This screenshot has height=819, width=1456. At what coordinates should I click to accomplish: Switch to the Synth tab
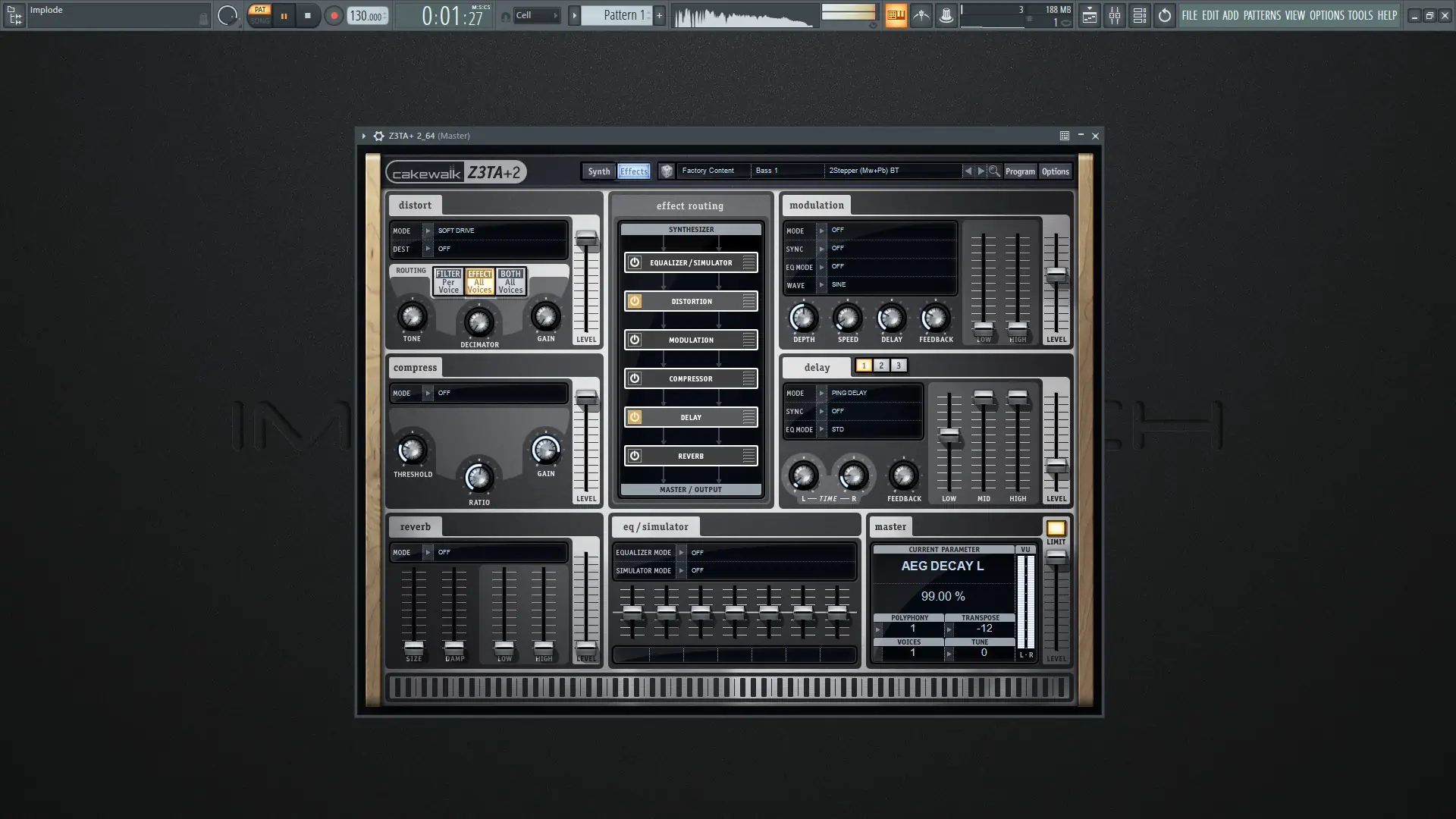pos(598,171)
